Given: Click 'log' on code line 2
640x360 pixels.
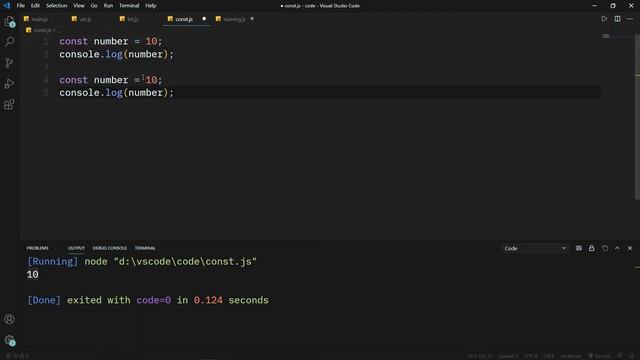Looking at the screenshot, I should coord(114,54).
